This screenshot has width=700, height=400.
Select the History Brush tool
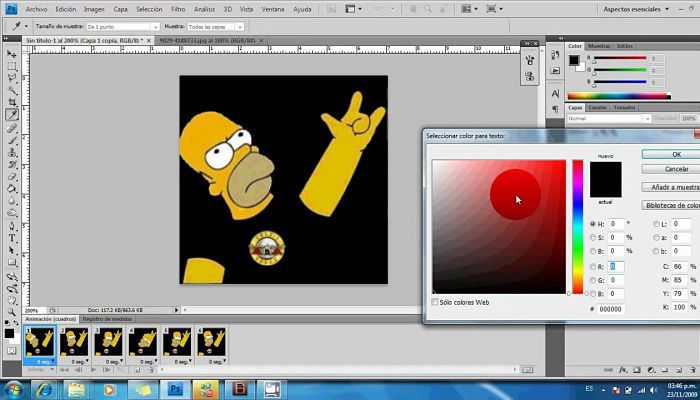tap(12, 165)
